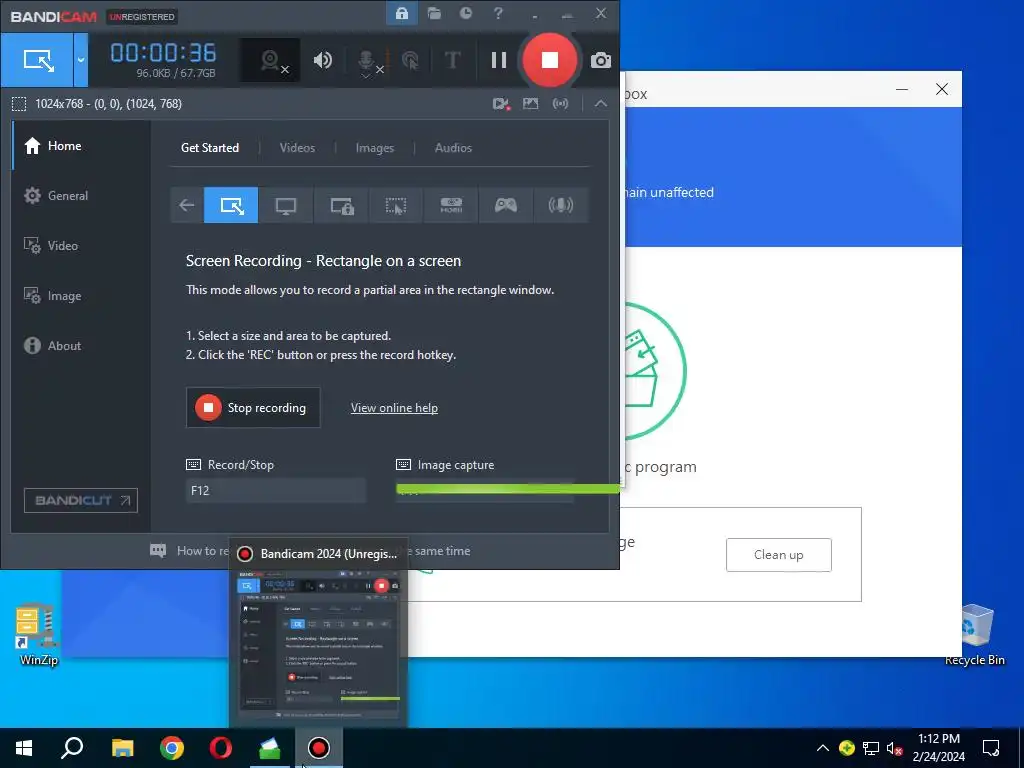Launch Google Chrome from taskbar
The height and width of the screenshot is (768, 1024).
[x=172, y=748]
